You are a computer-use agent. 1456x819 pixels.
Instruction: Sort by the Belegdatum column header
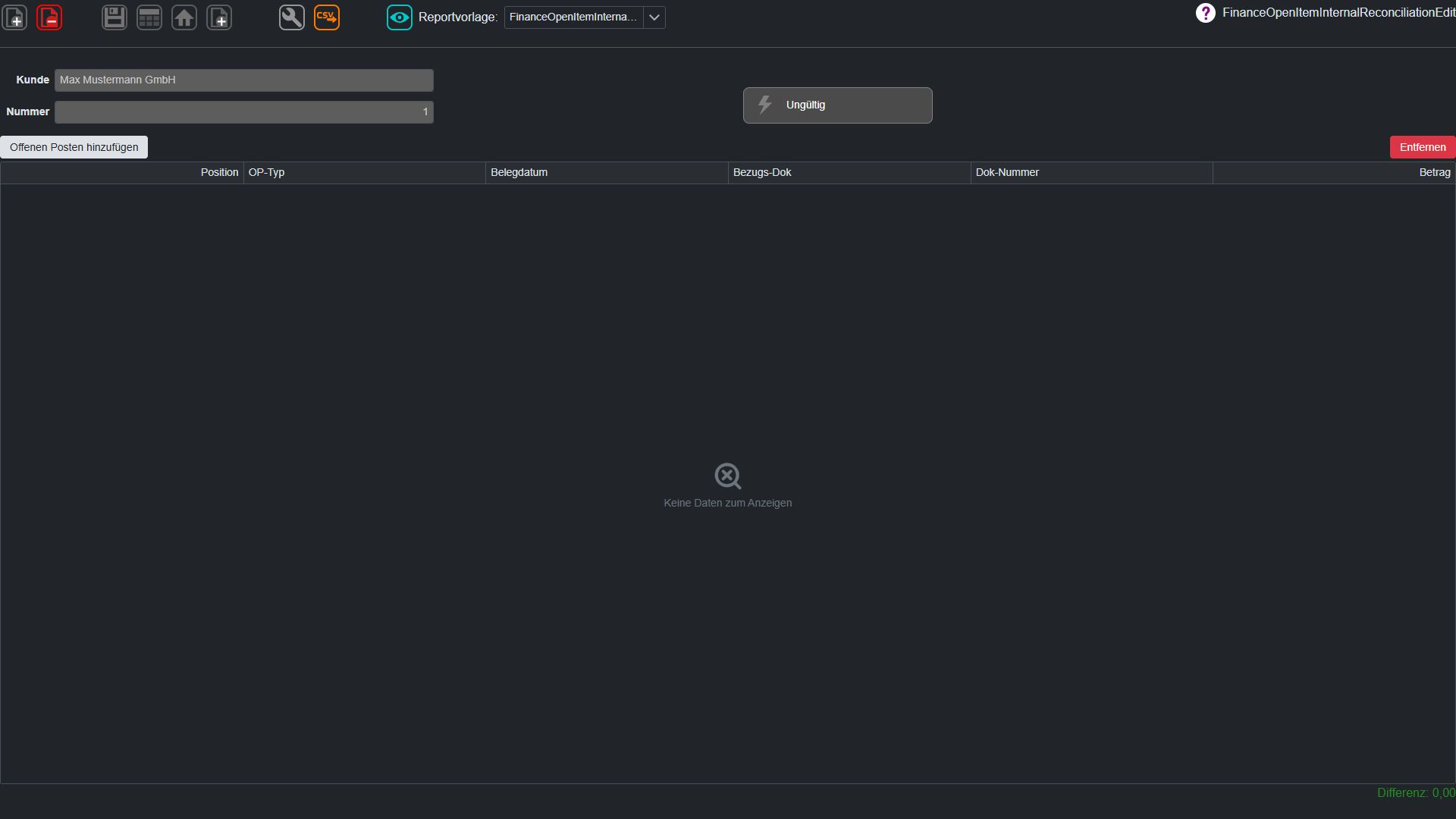(x=607, y=173)
